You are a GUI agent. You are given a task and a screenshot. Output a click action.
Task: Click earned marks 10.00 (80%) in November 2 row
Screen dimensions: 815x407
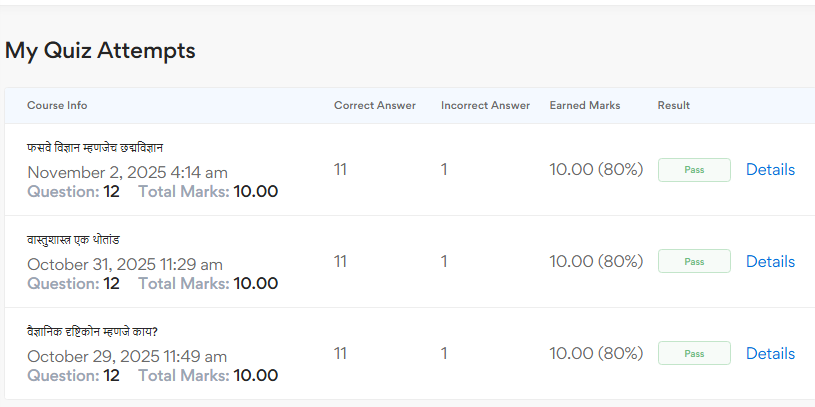[596, 170]
